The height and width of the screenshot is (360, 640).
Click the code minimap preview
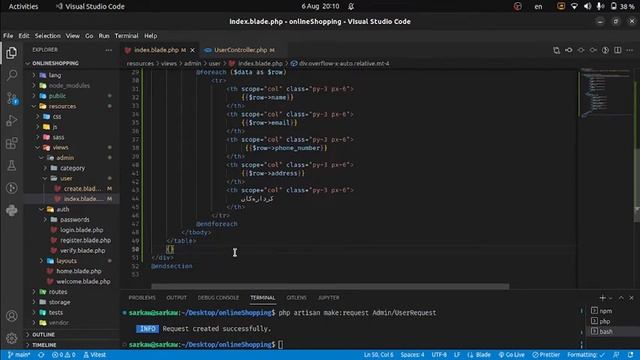pos(605,93)
